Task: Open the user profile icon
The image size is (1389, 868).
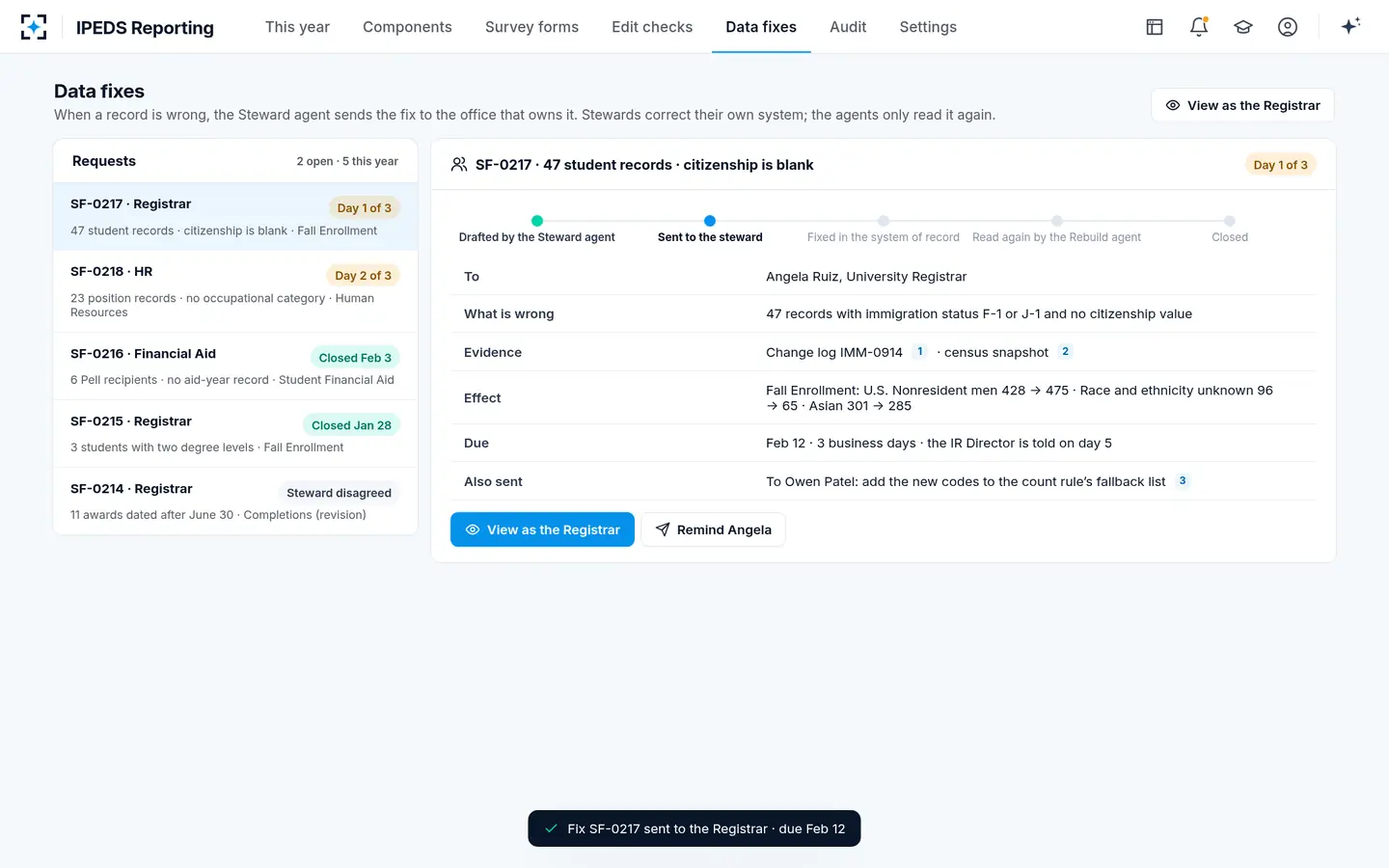Action: 1288,27
